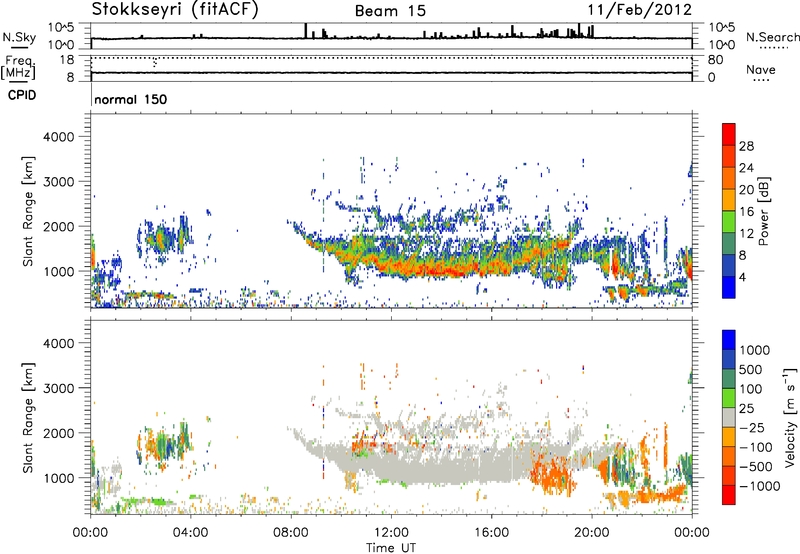800x554 pixels.
Task: Click the 'Stokkseyri (fitACF)' title
Action: [175, 9]
